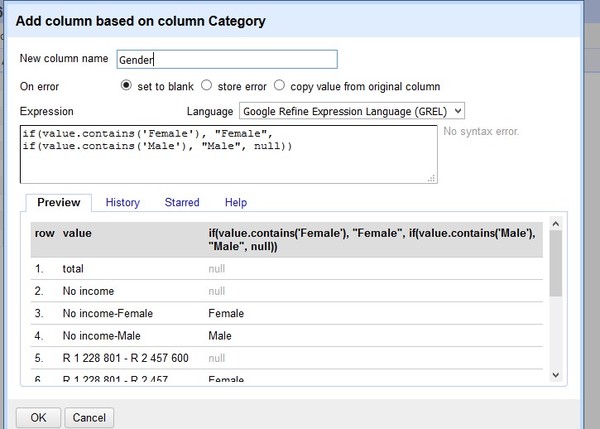The height and width of the screenshot is (429, 600).
Task: Open the expression Language dropdown
Action: [x=352, y=111]
